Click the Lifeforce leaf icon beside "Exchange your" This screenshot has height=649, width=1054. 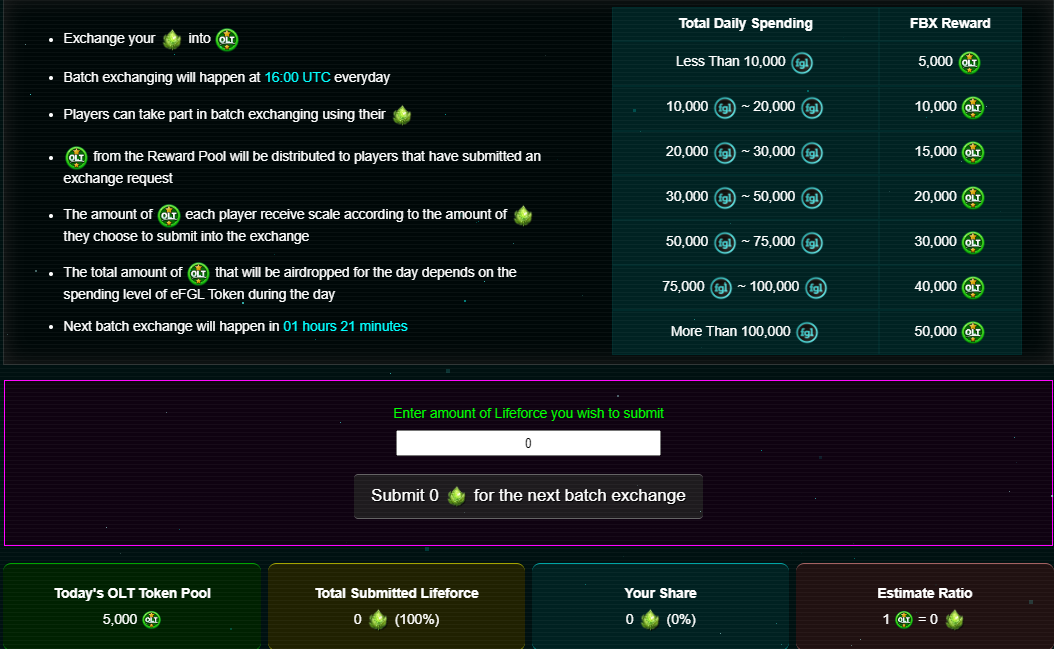pos(171,39)
